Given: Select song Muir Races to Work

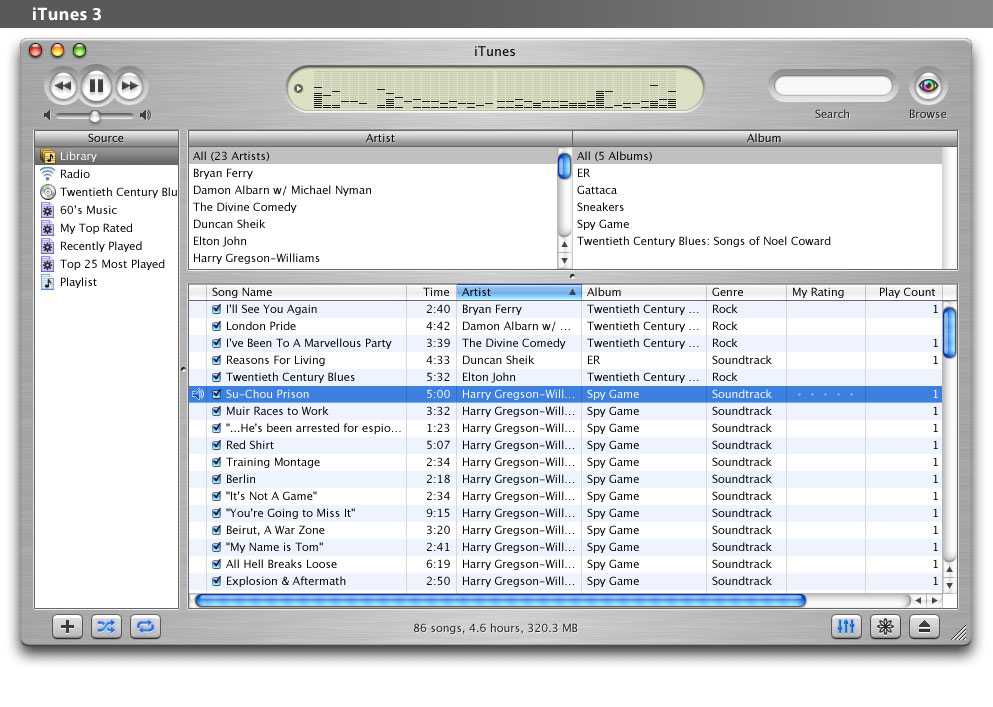Looking at the screenshot, I should 565,411.
